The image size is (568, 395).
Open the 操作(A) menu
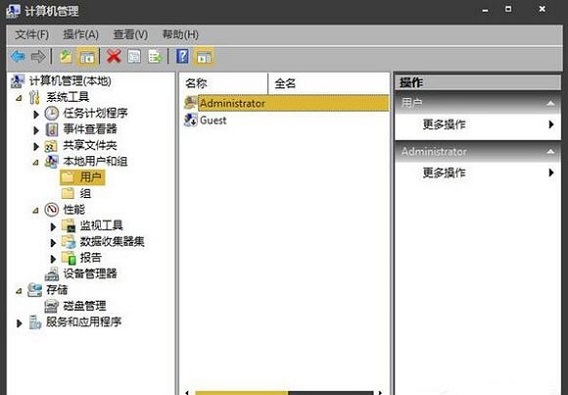pos(81,35)
